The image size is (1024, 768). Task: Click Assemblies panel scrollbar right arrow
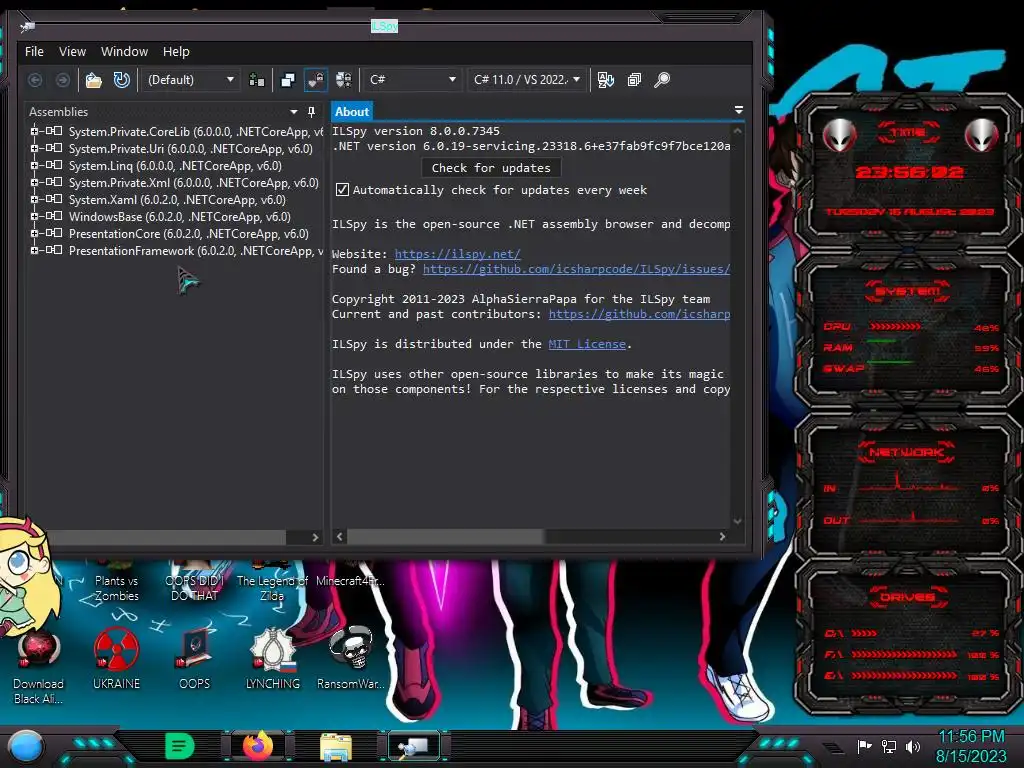pyautogui.click(x=315, y=537)
